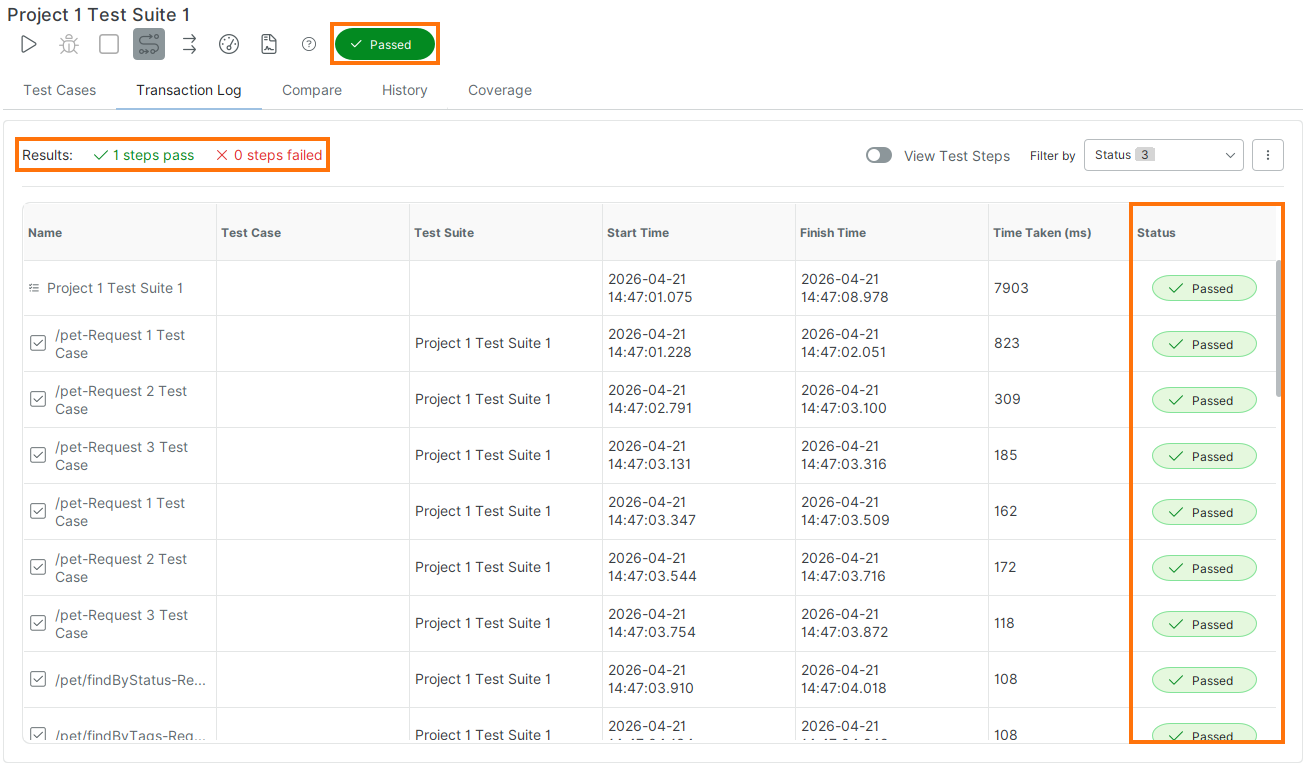Image resolution: width=1306 pixels, height=766 pixels.
Task: Click the bug debug icon
Action: tap(69, 44)
